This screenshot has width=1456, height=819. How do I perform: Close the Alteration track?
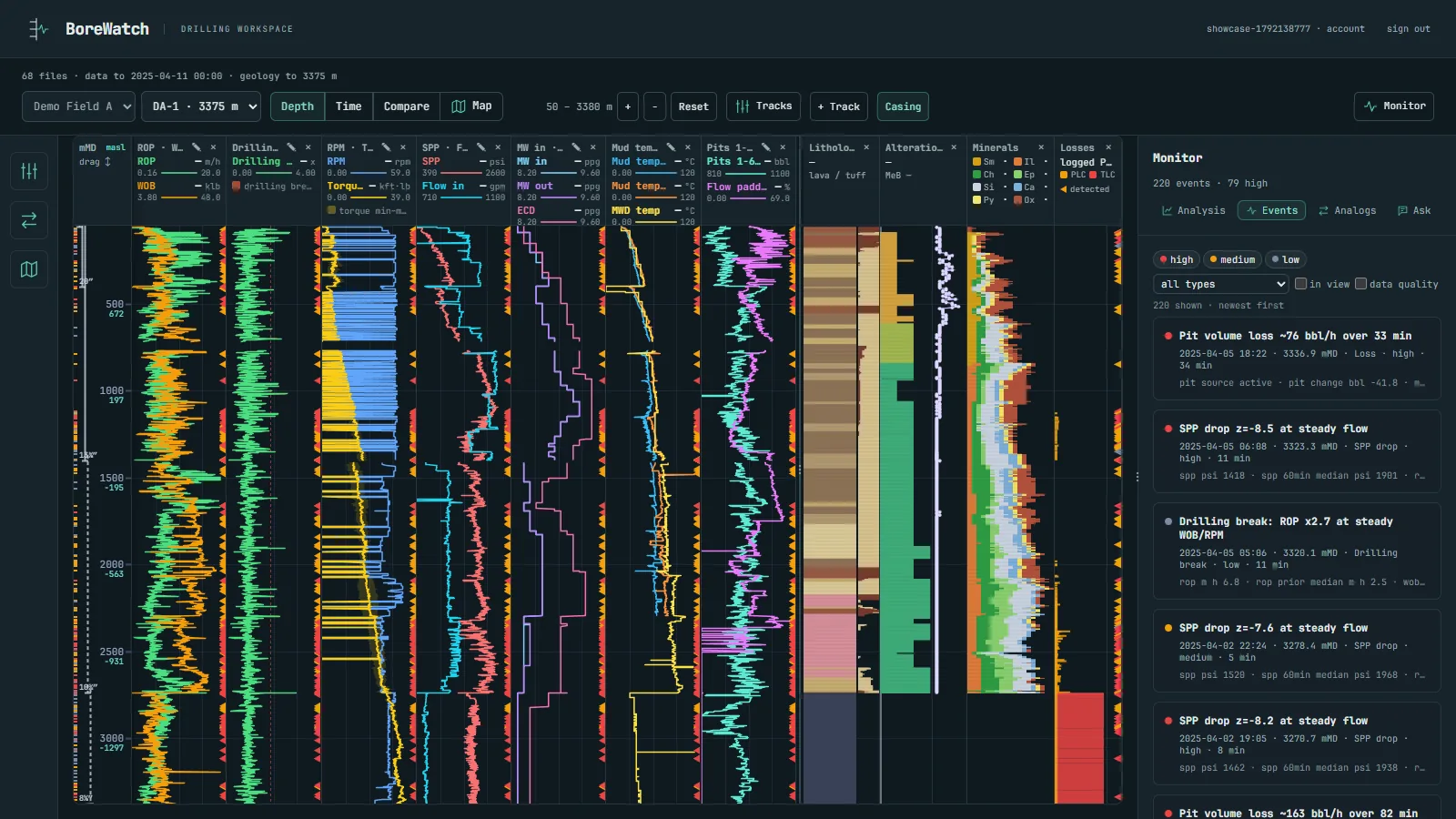954,147
